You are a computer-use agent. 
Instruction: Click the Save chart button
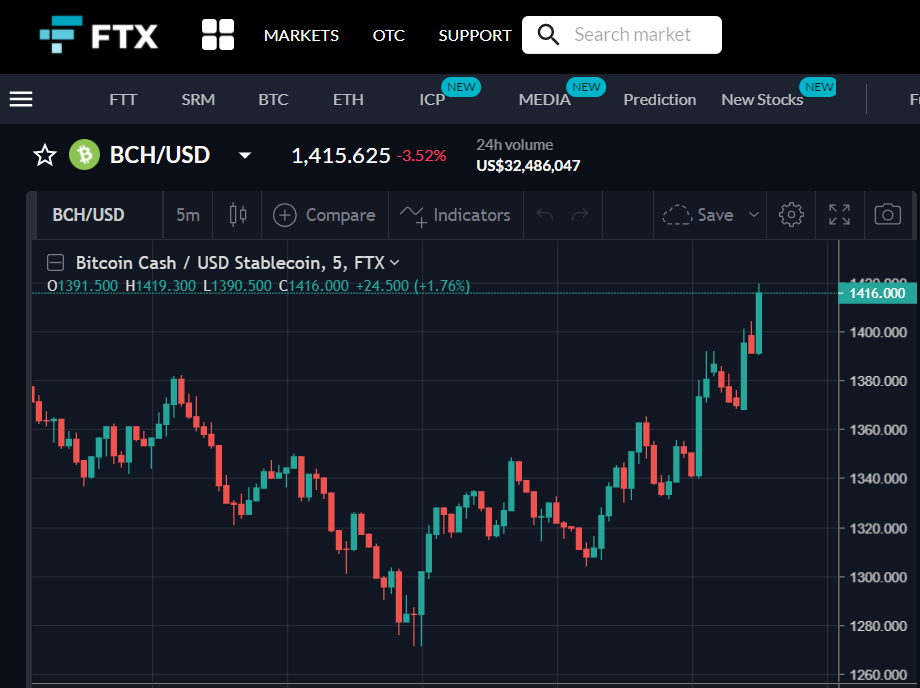pos(698,215)
